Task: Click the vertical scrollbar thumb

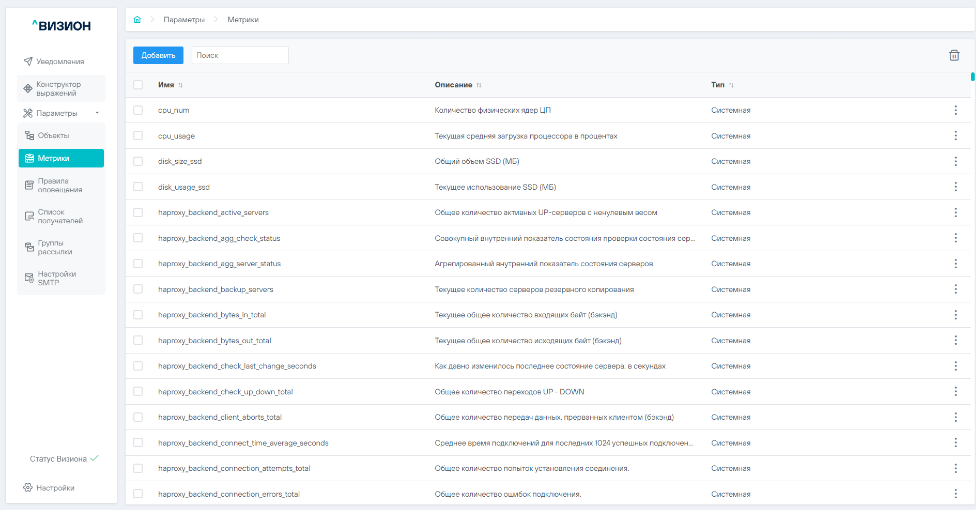Action: (x=972, y=76)
